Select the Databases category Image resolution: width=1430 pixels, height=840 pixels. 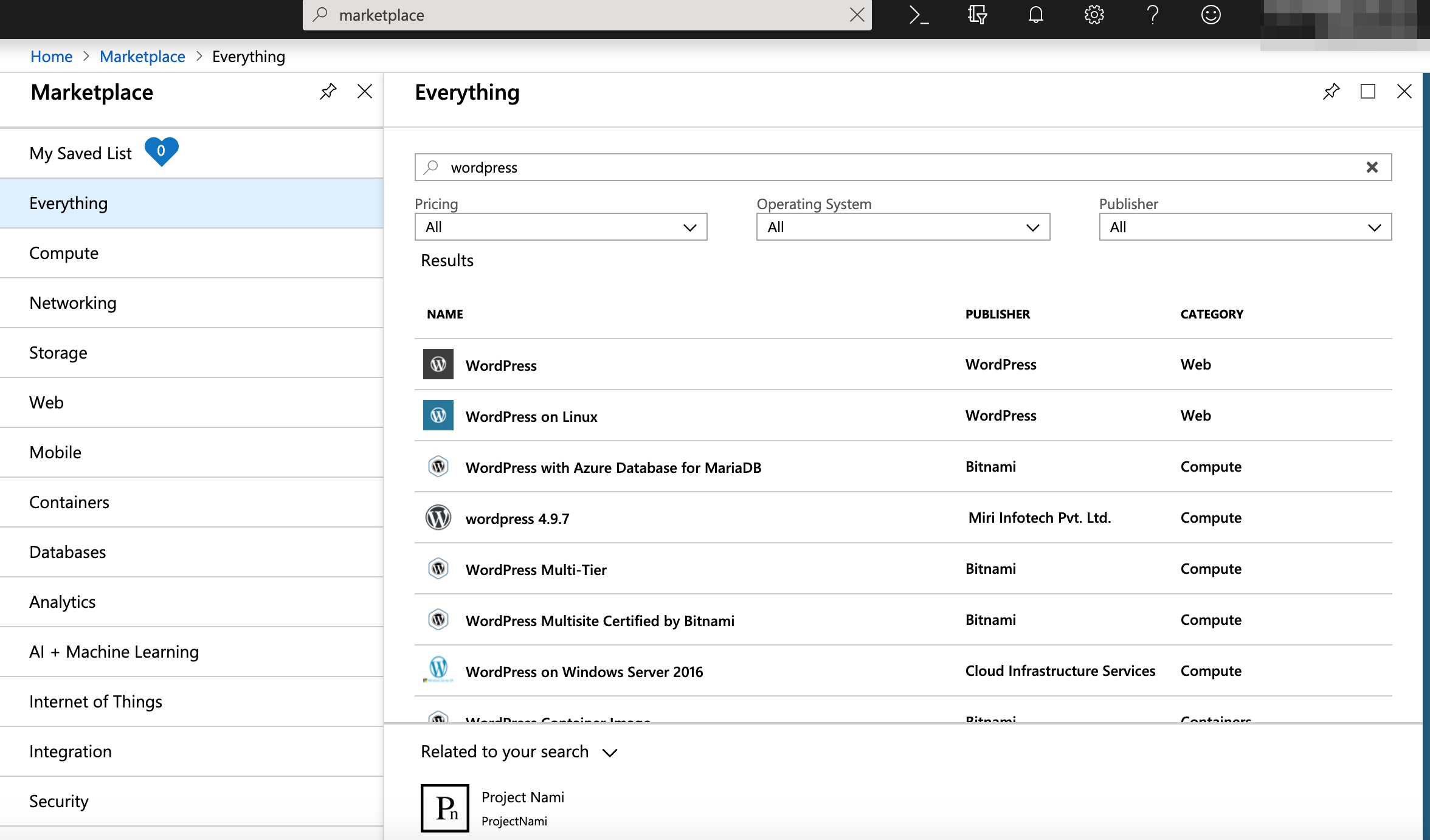pyautogui.click(x=67, y=552)
